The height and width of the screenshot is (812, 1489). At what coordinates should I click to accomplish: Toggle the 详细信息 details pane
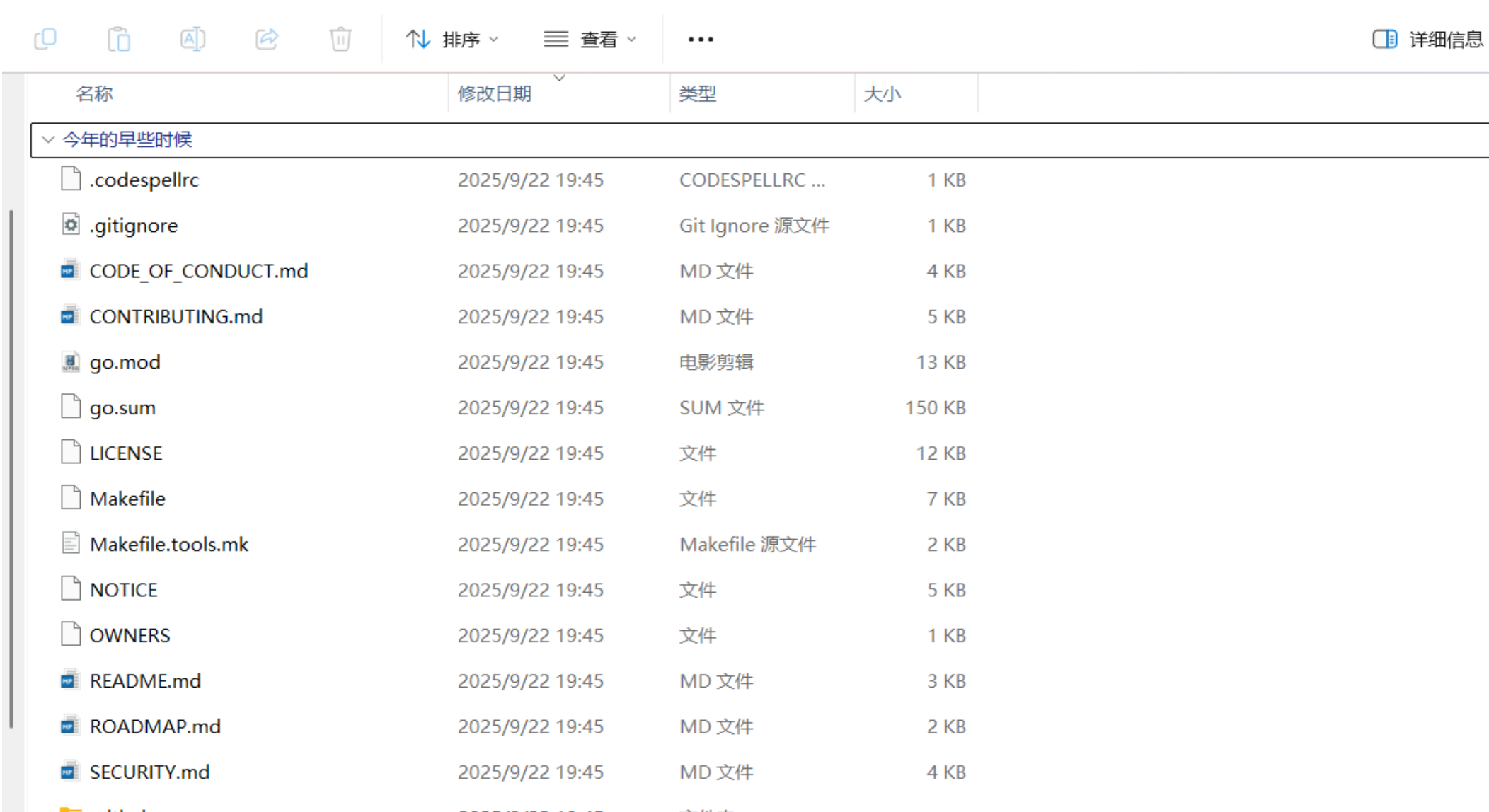1427,40
